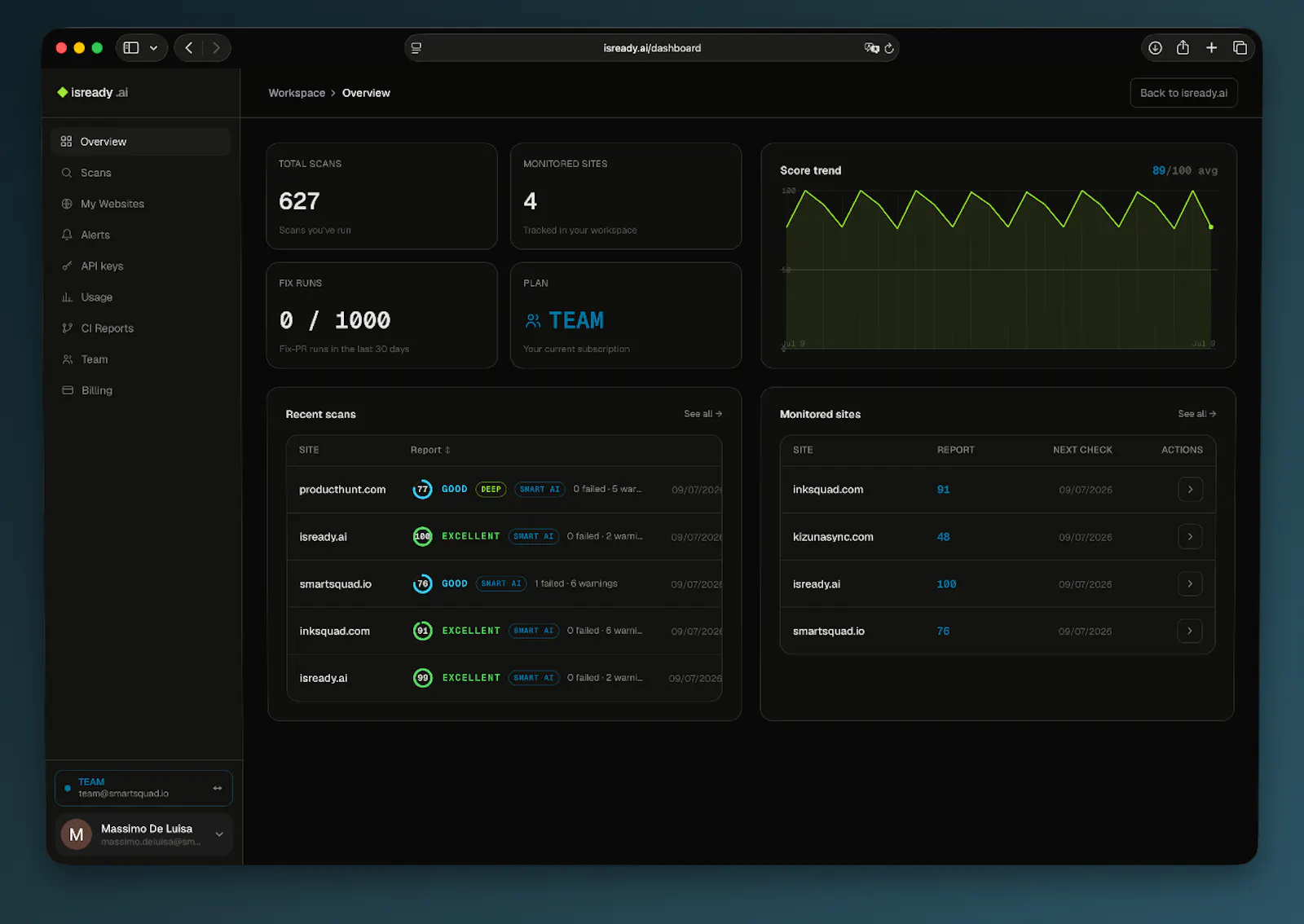Click the Back to isready.ai button

[1183, 93]
